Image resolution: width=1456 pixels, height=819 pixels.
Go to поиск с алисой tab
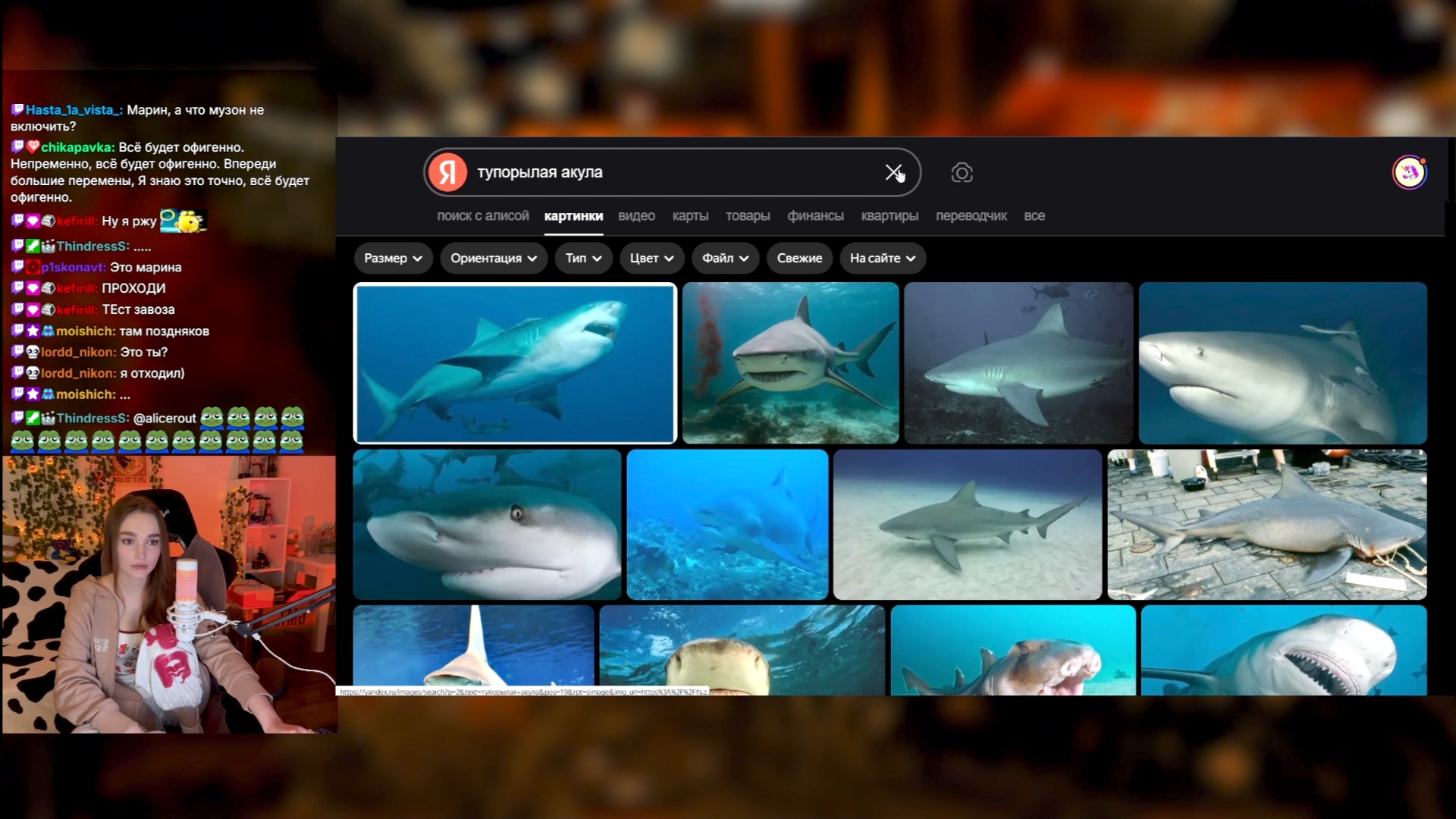pos(482,216)
